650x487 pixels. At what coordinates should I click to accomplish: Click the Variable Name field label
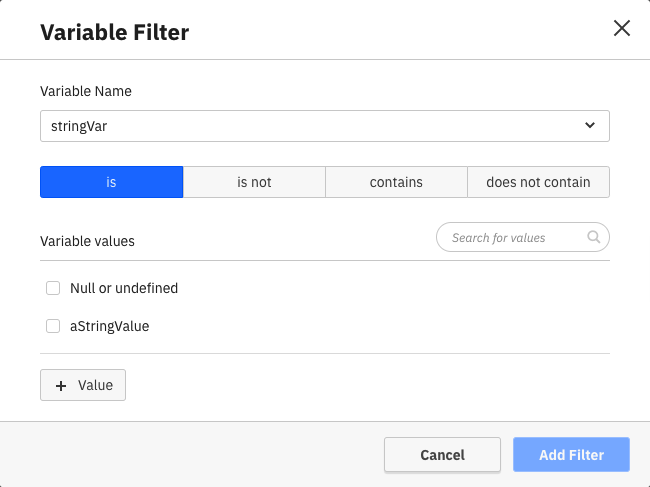(86, 91)
